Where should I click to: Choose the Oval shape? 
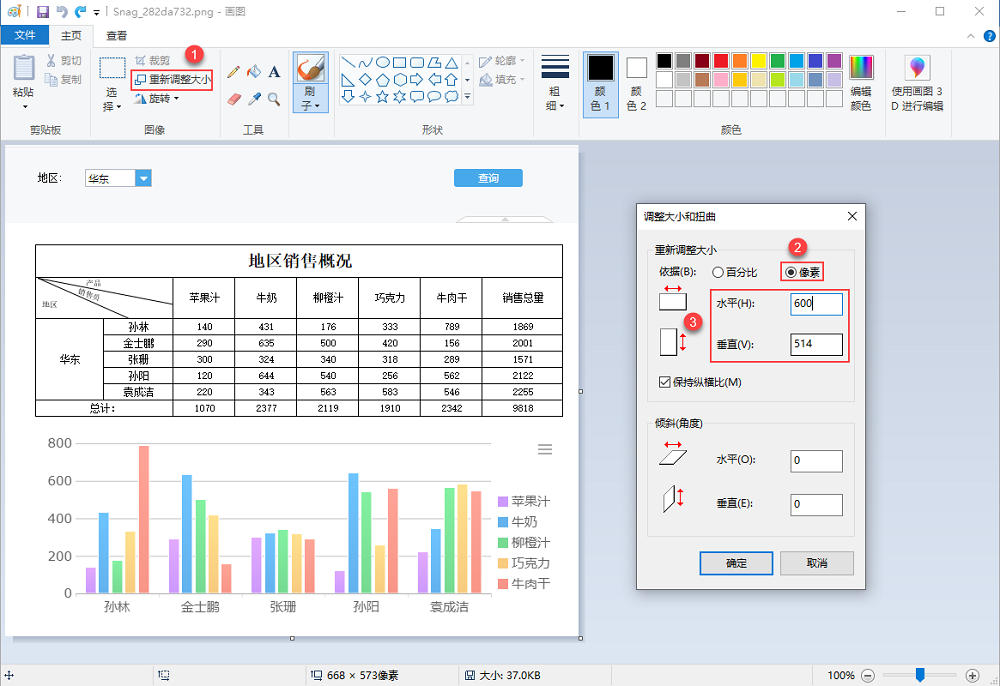[x=383, y=62]
